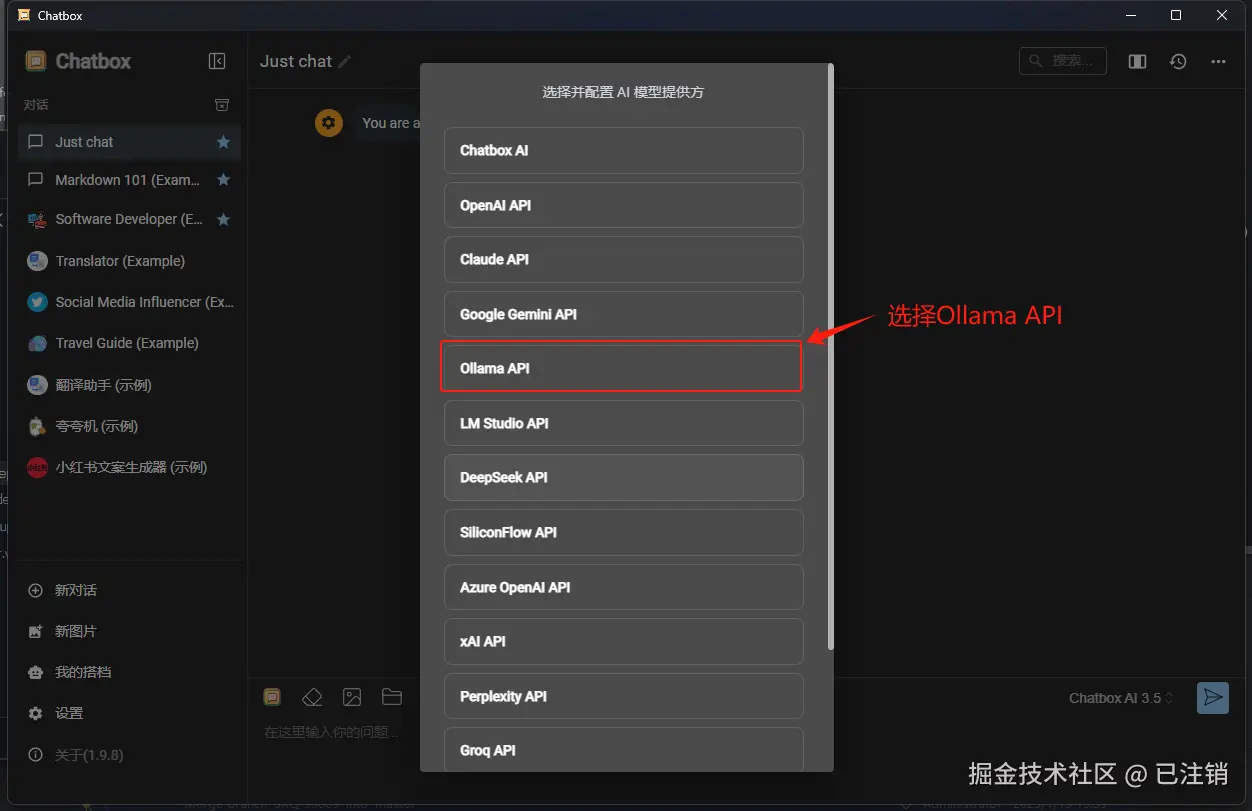This screenshot has height=811, width=1252.
Task: Select Claude API provider
Action: tap(623, 259)
